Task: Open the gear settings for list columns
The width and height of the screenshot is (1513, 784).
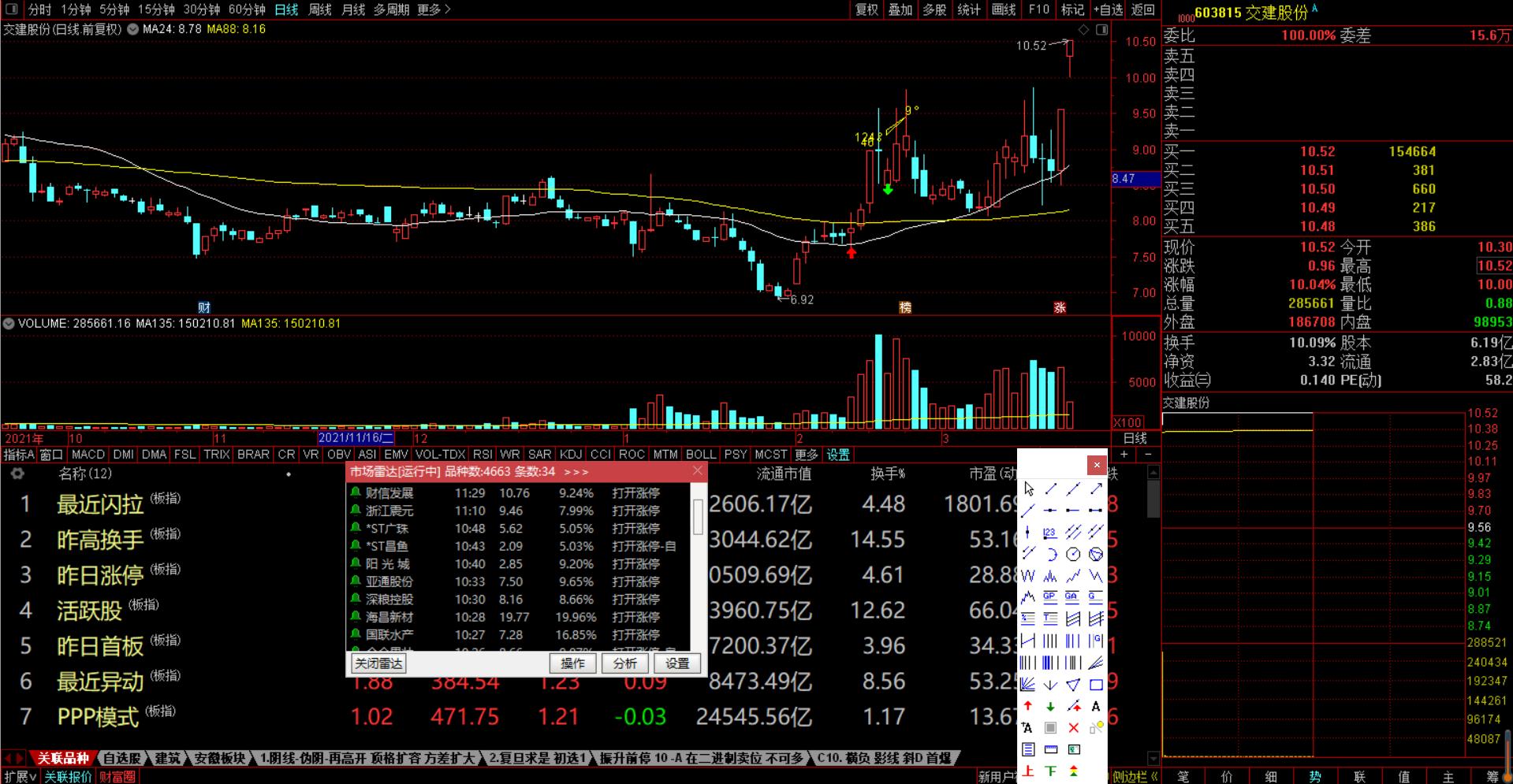Action: (x=17, y=474)
